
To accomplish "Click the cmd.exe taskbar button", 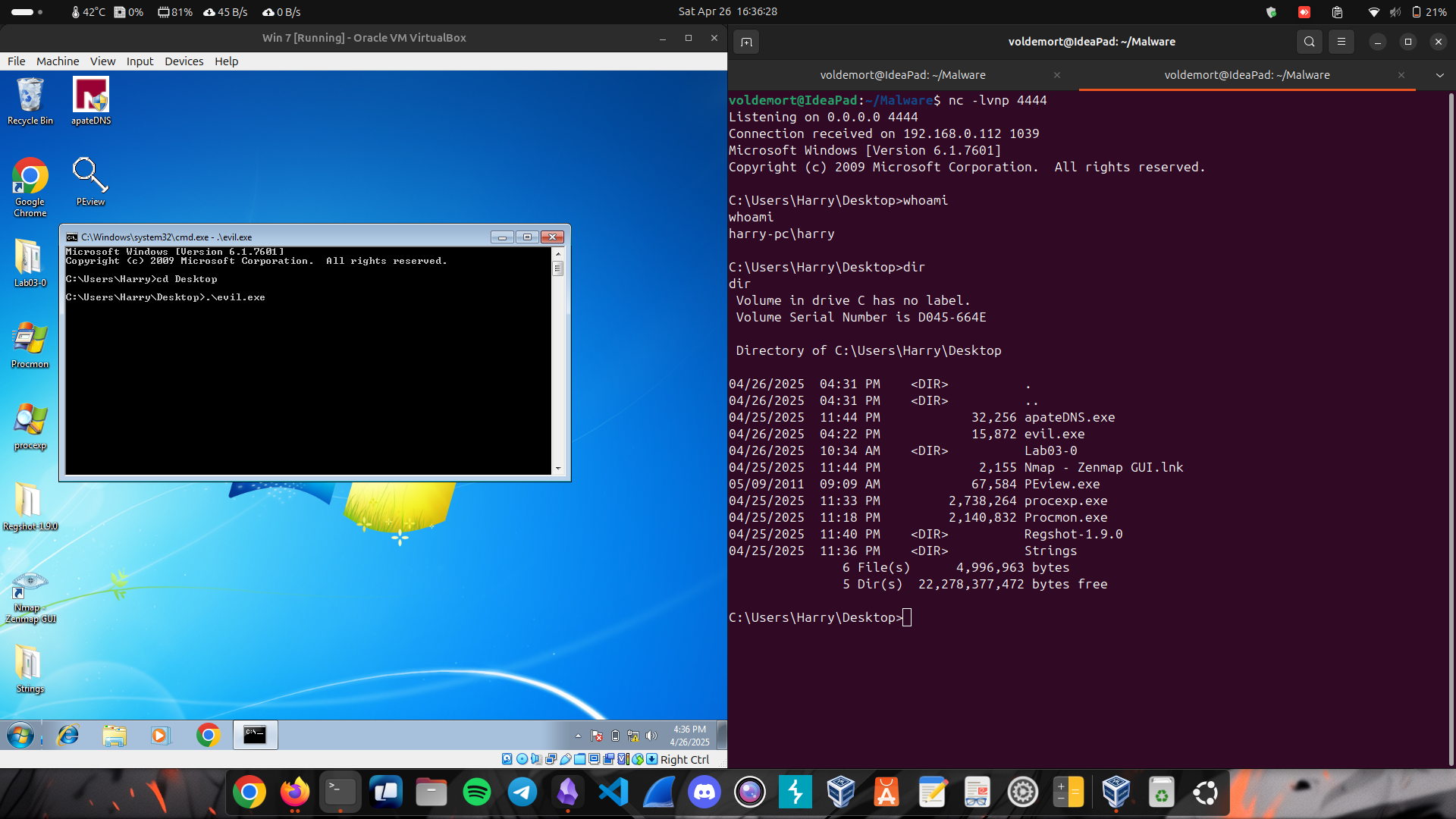I will coord(255,735).
